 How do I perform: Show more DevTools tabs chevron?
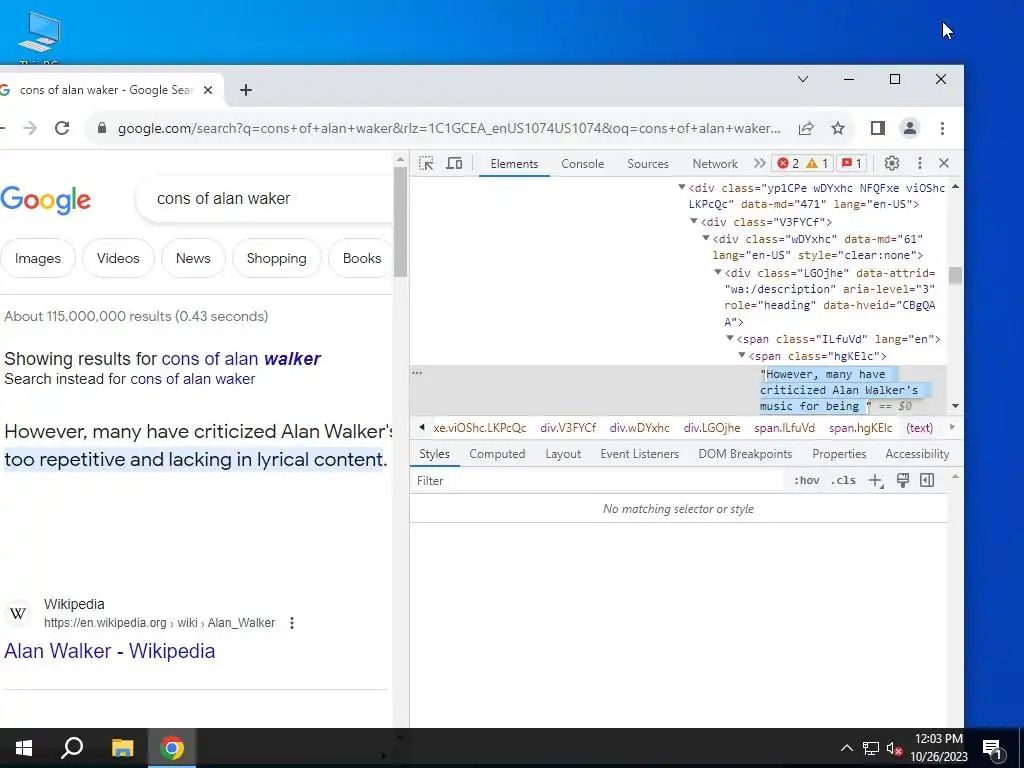point(759,163)
